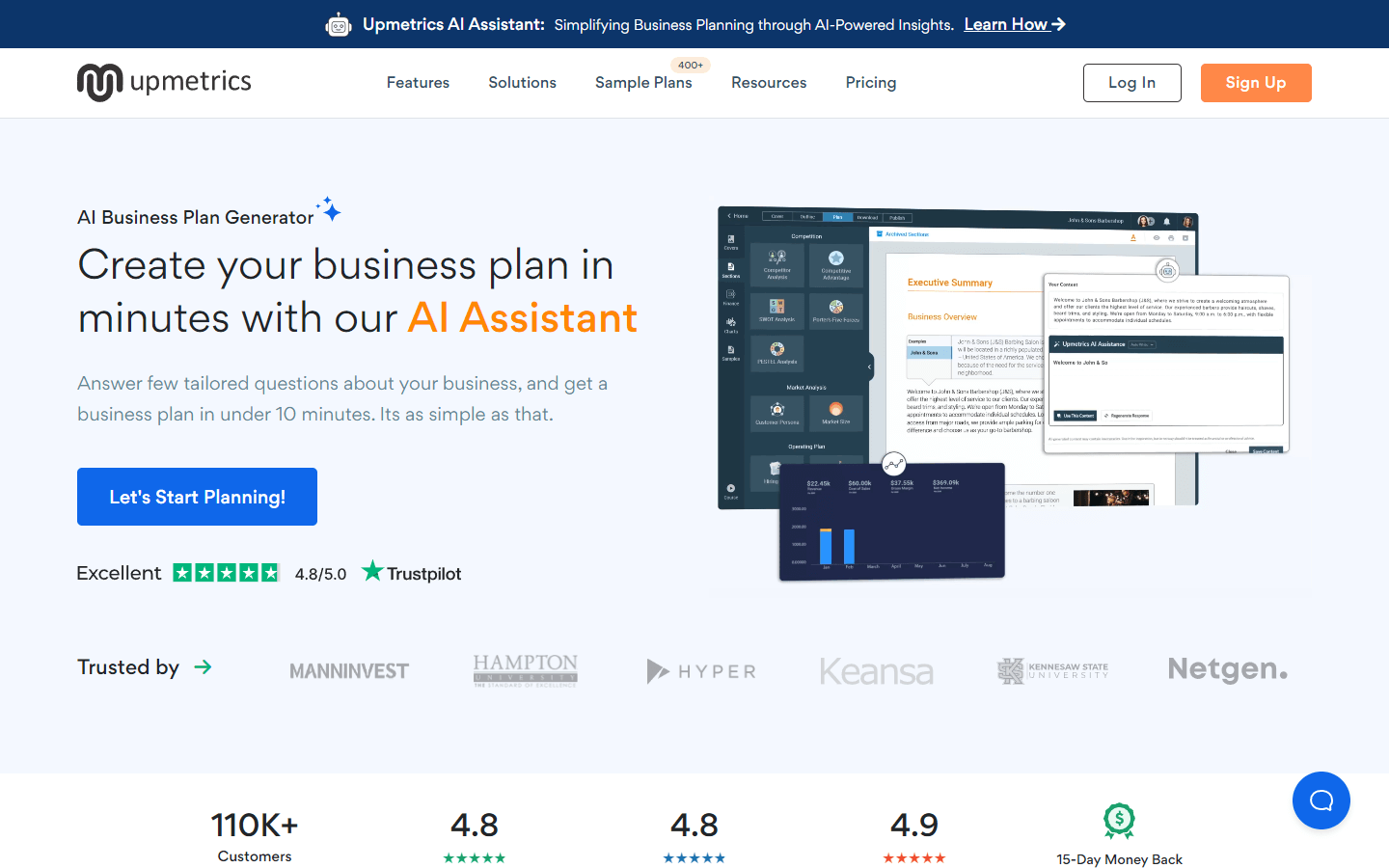Click the Log In button
The width and height of the screenshot is (1389, 868).
tap(1132, 83)
